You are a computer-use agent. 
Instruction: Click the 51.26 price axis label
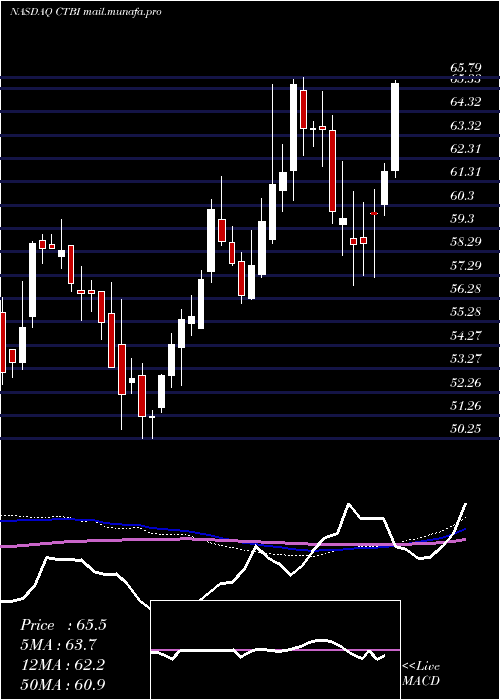tap(466, 406)
